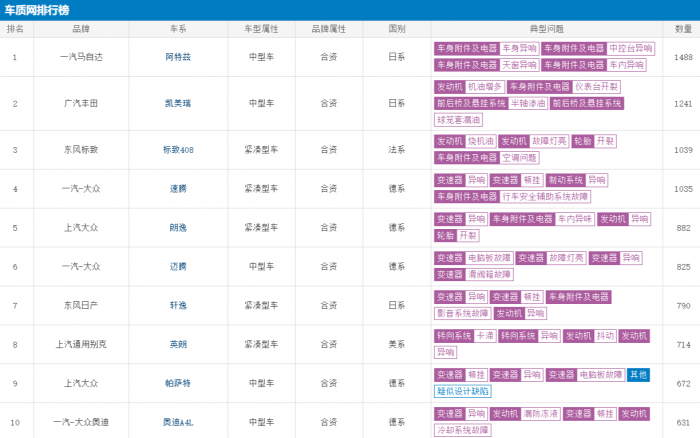Screen dimensions: 700x438
Task: Open the 帕萨特 car series link
Action: coord(178,383)
